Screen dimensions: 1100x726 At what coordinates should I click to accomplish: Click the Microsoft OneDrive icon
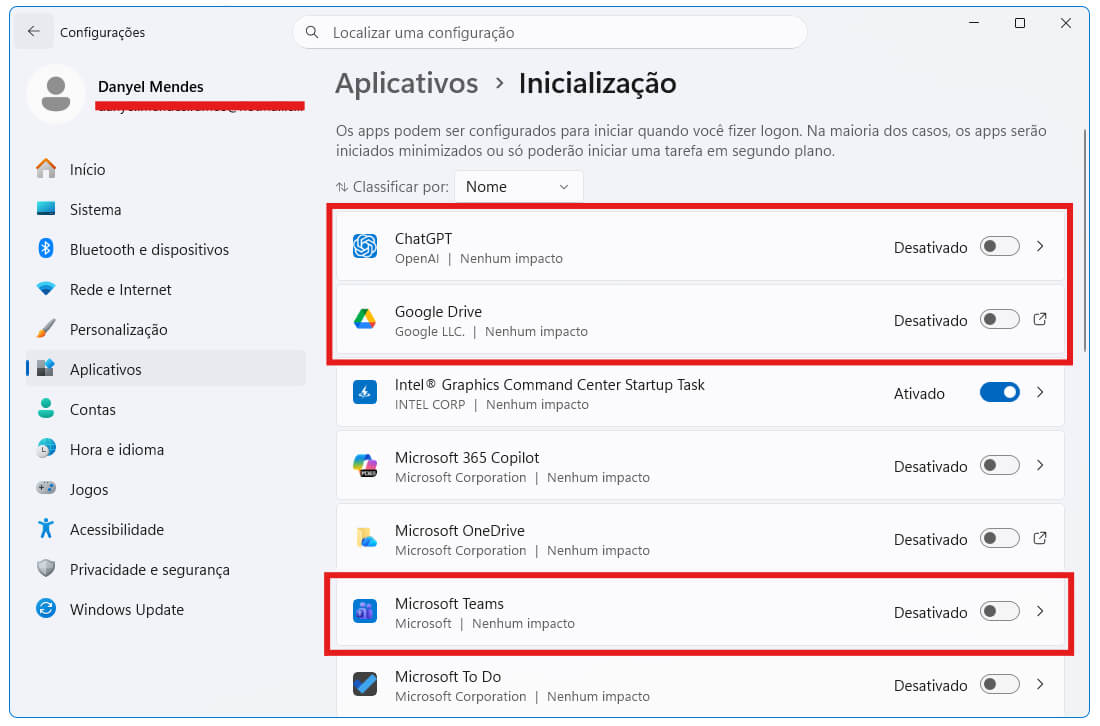click(x=365, y=538)
